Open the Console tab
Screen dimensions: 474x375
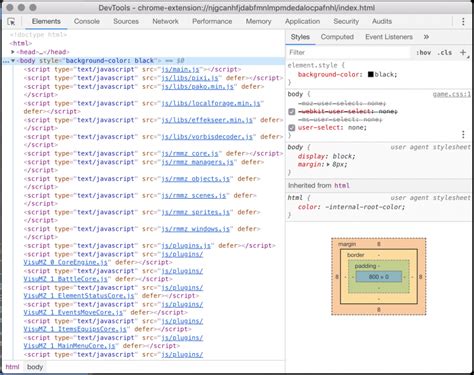[x=87, y=21]
